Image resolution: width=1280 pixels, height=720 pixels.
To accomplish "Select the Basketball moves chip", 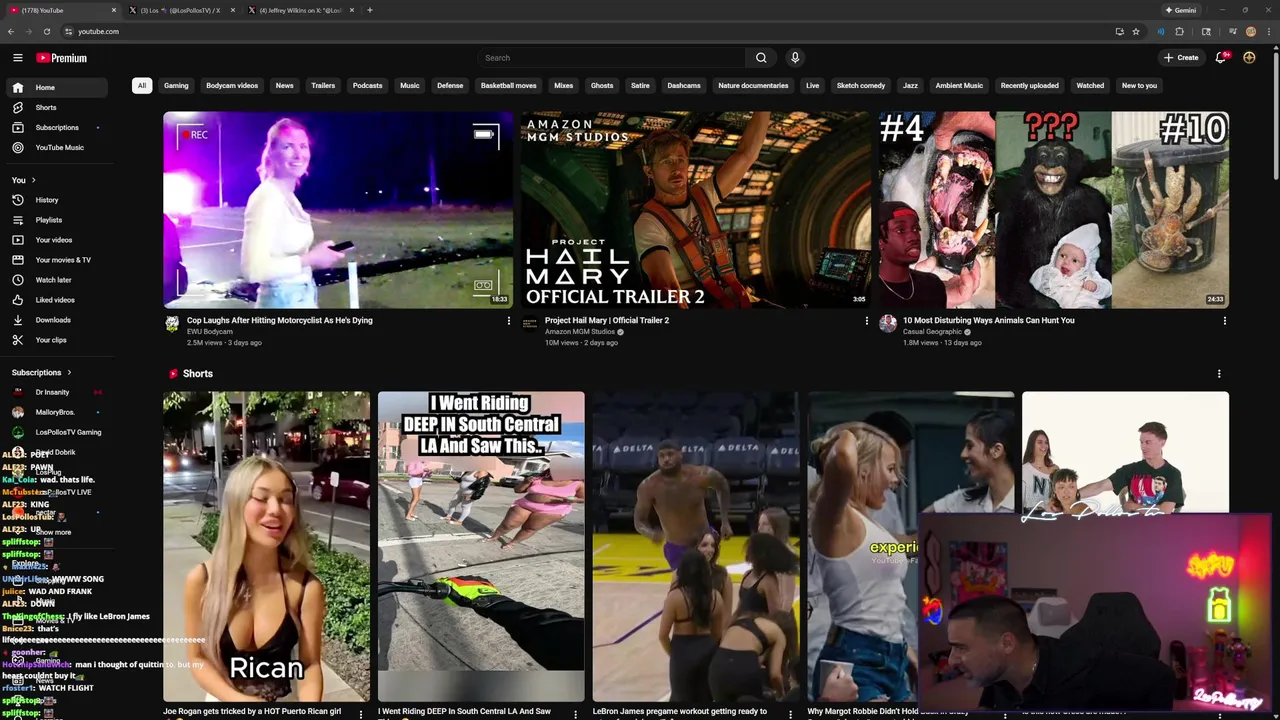I will (508, 86).
